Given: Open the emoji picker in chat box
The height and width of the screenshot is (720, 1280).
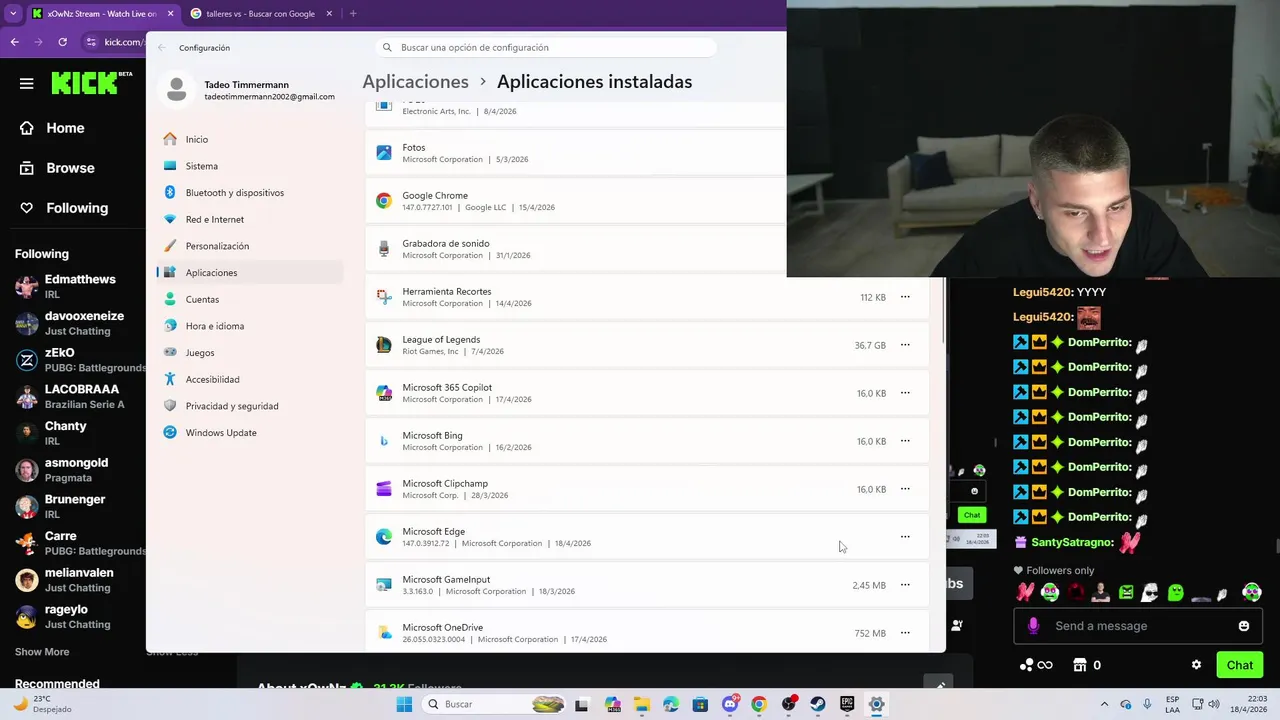Looking at the screenshot, I should (x=1244, y=626).
